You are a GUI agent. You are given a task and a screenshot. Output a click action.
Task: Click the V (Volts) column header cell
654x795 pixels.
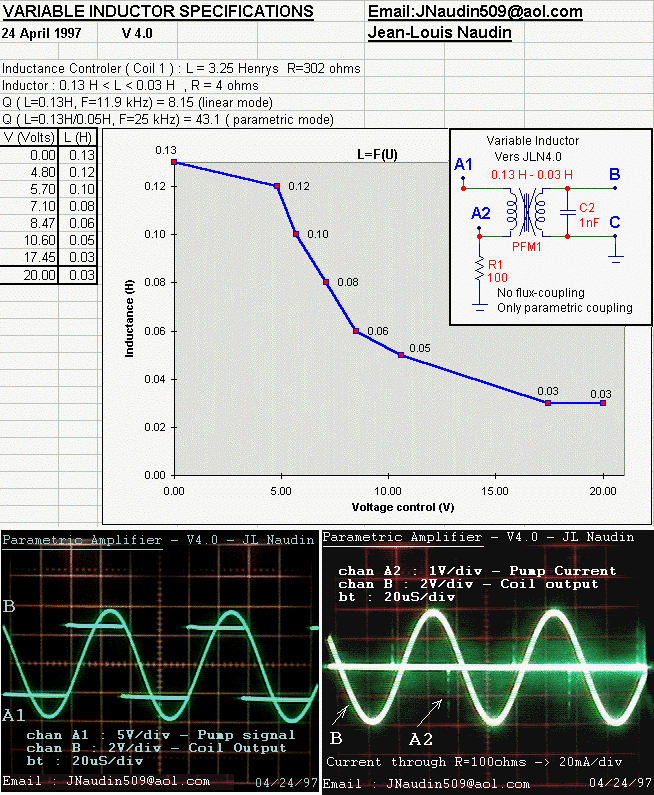[29, 137]
